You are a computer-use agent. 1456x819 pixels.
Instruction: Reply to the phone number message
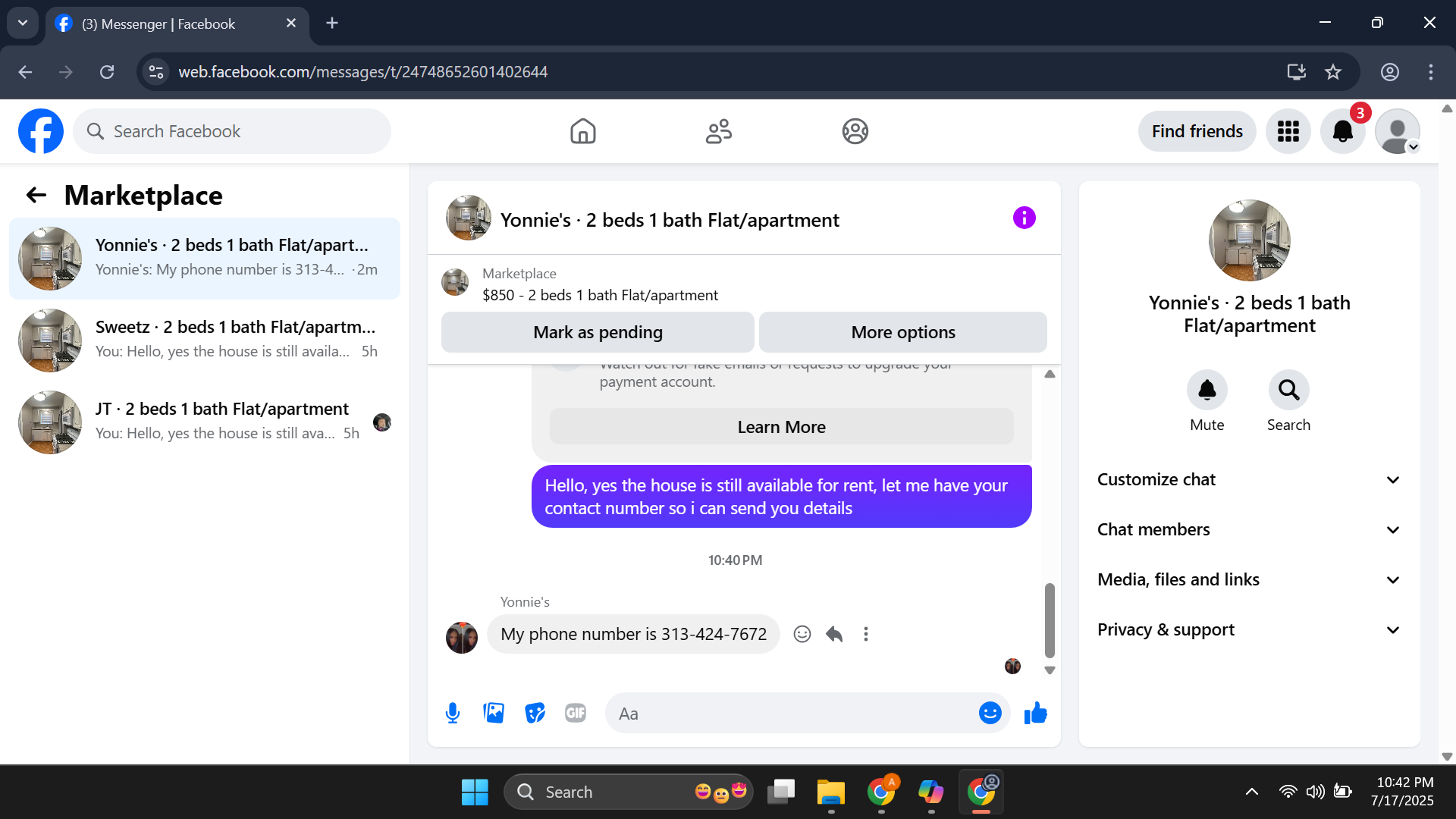tap(834, 634)
